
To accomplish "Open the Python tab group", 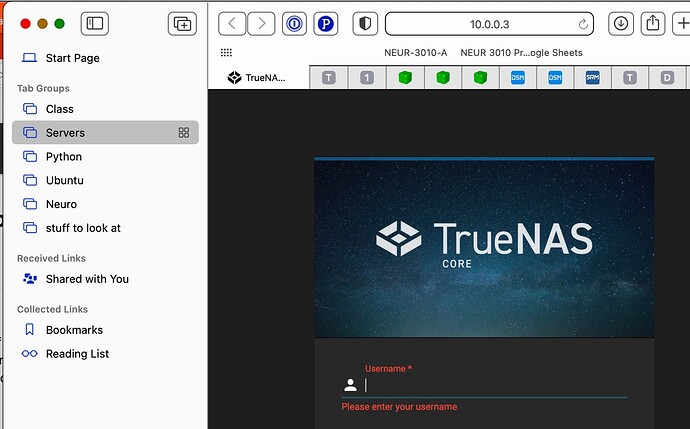I will pyautogui.click(x=105, y=157).
